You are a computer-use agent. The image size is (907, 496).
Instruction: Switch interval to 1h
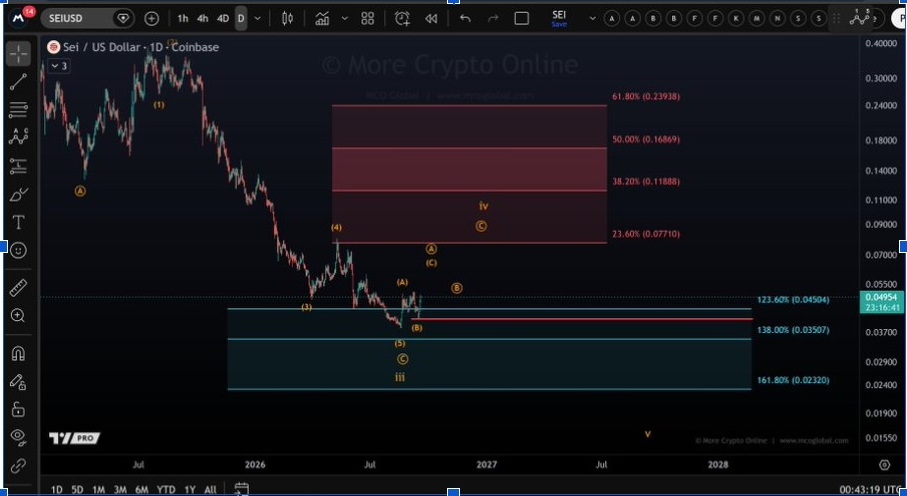(182, 19)
